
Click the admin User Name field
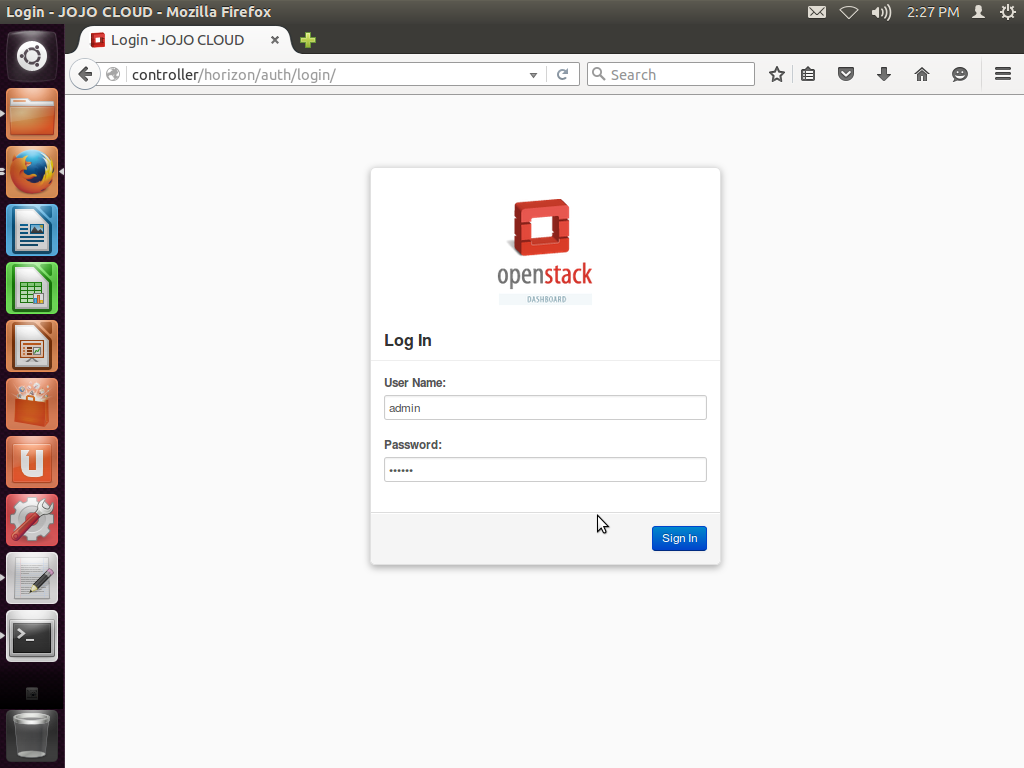coord(545,407)
